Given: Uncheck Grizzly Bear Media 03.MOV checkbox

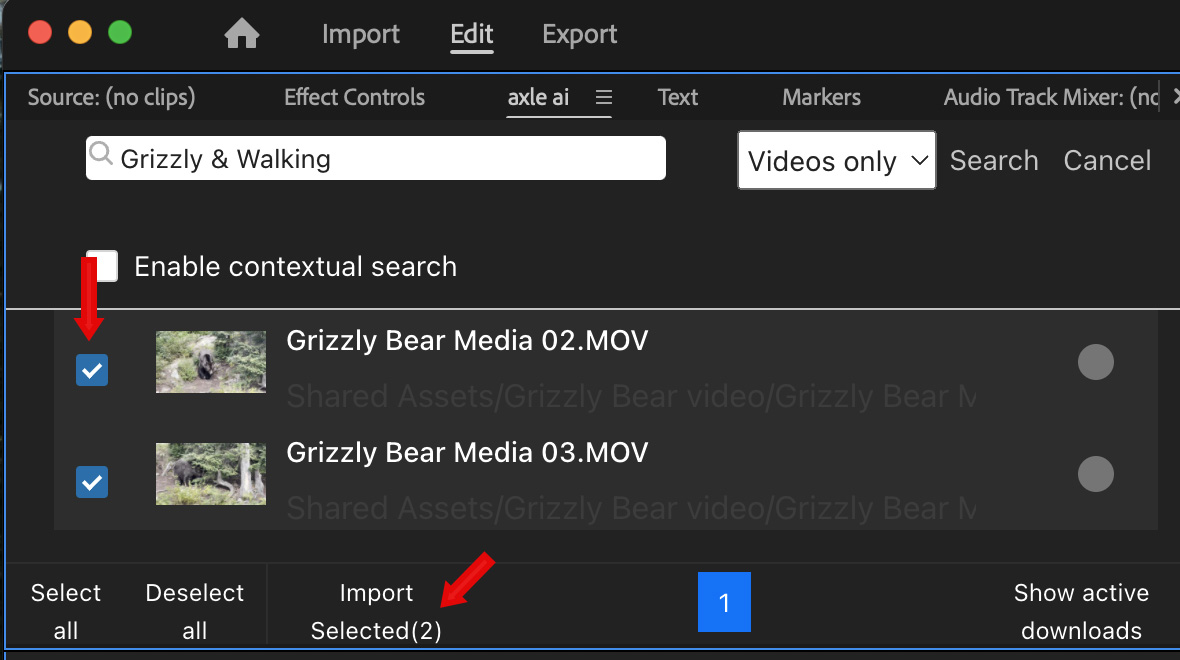Looking at the screenshot, I should (x=92, y=483).
